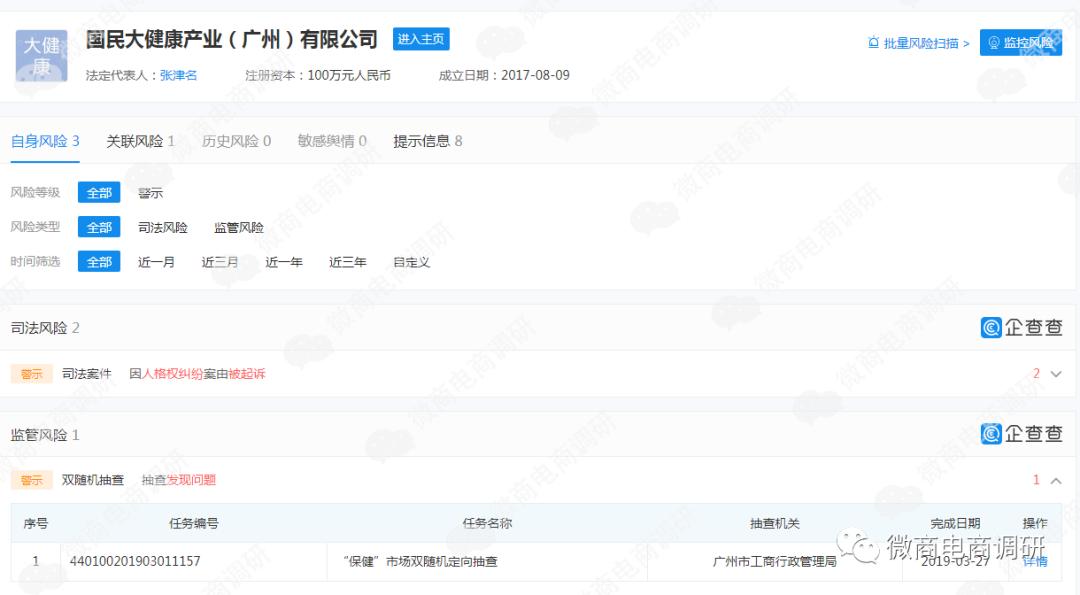Open 详情 link in inspection row
This screenshot has width=1080, height=595.
pos(1035,562)
